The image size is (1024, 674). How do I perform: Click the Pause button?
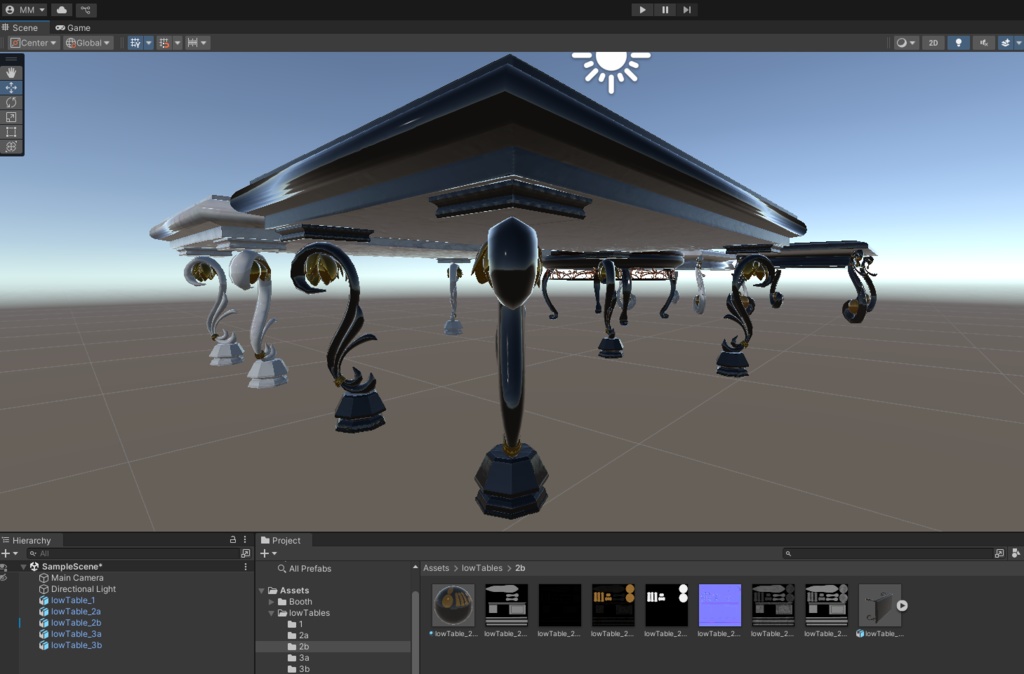[665, 10]
